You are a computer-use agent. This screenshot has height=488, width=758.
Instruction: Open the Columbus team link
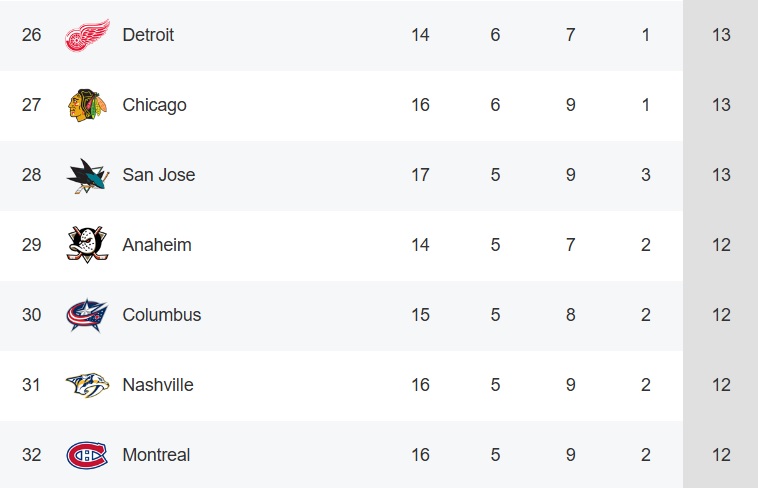tap(161, 315)
